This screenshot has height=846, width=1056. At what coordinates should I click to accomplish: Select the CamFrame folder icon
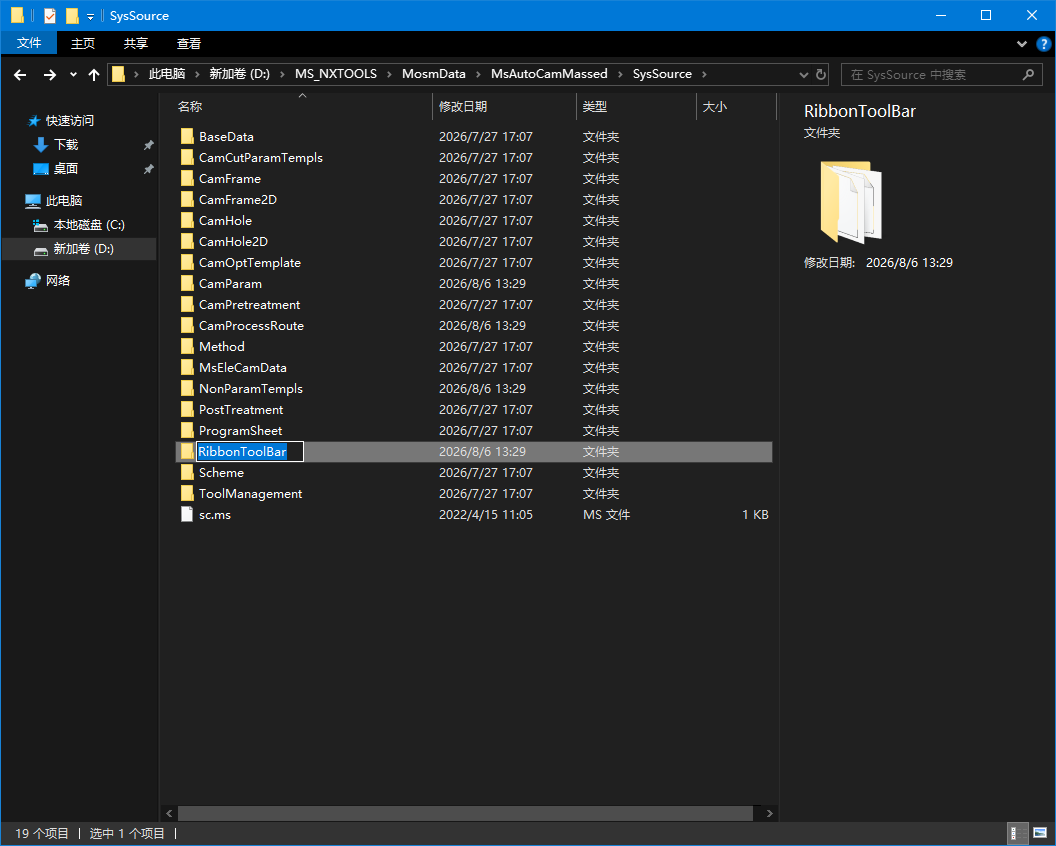click(187, 178)
